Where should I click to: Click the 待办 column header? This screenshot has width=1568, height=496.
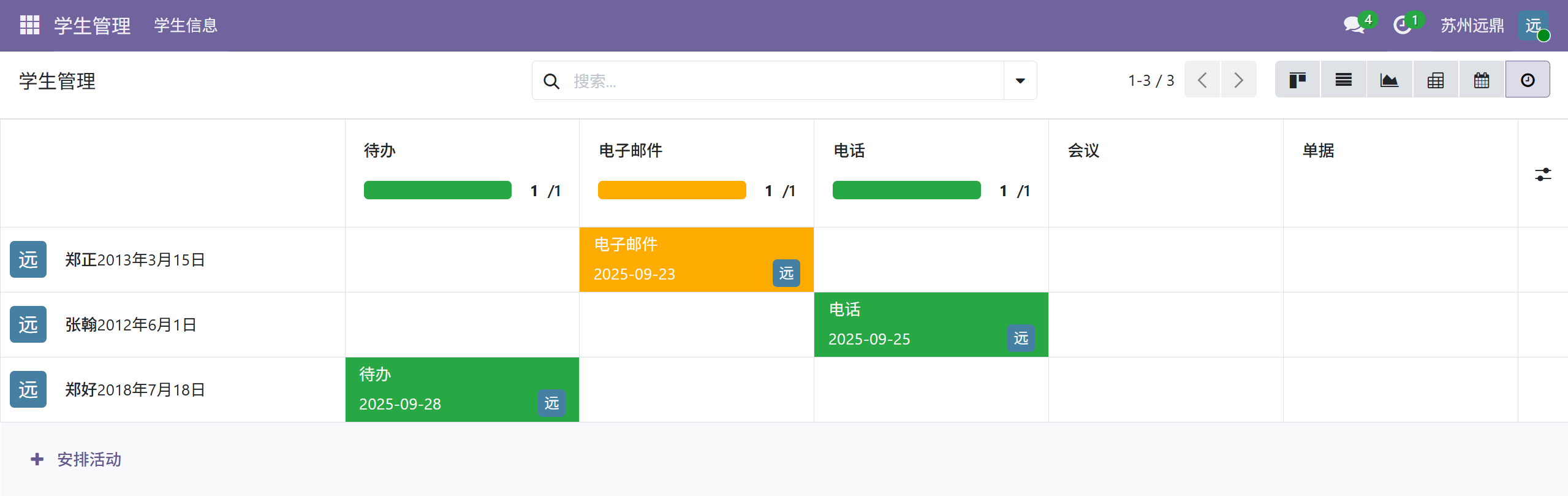[380, 150]
